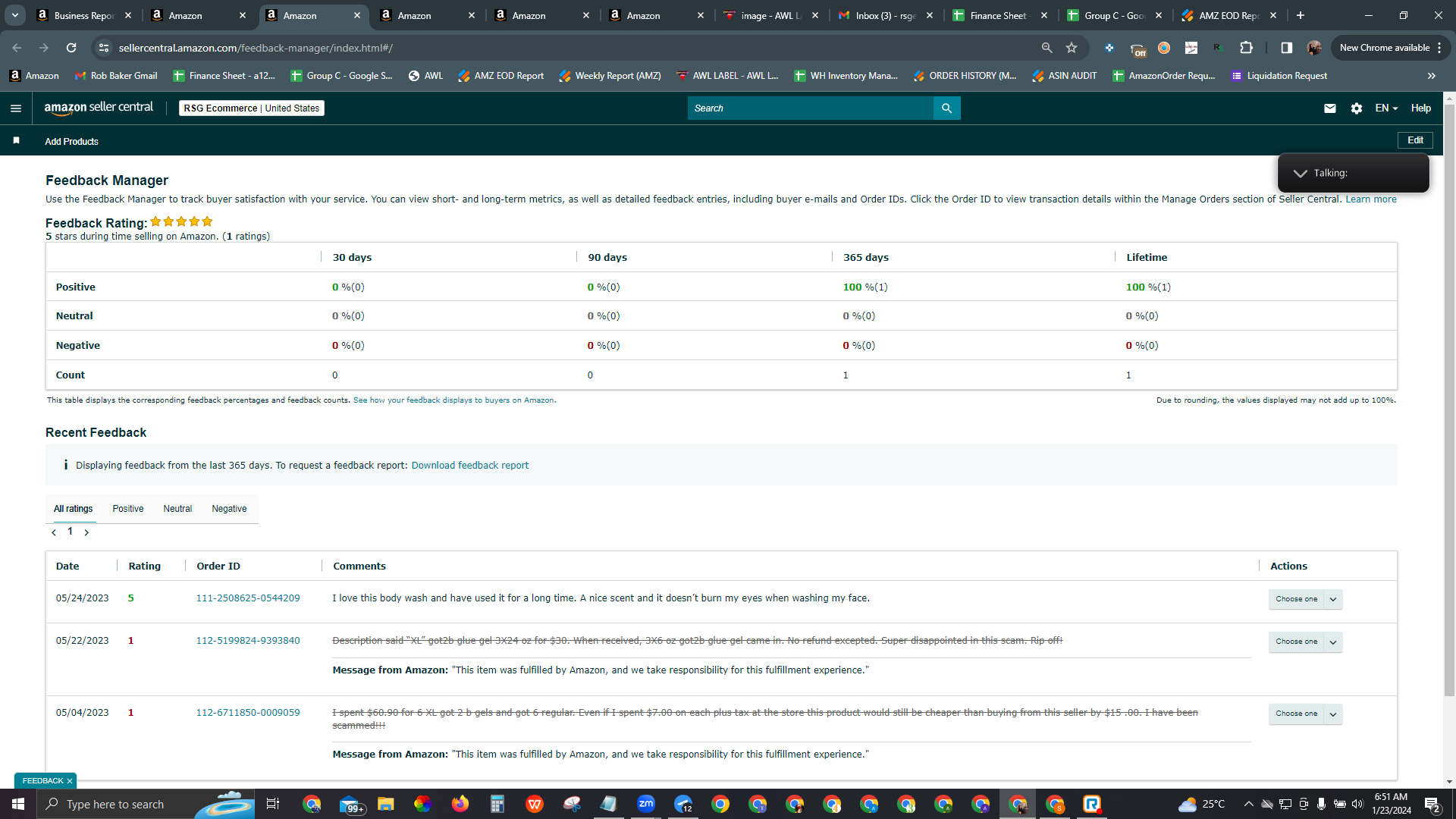The height and width of the screenshot is (819, 1456).
Task: Open the Choose one dropdown for order 111-2508625-0544209
Action: pyautogui.click(x=1305, y=599)
